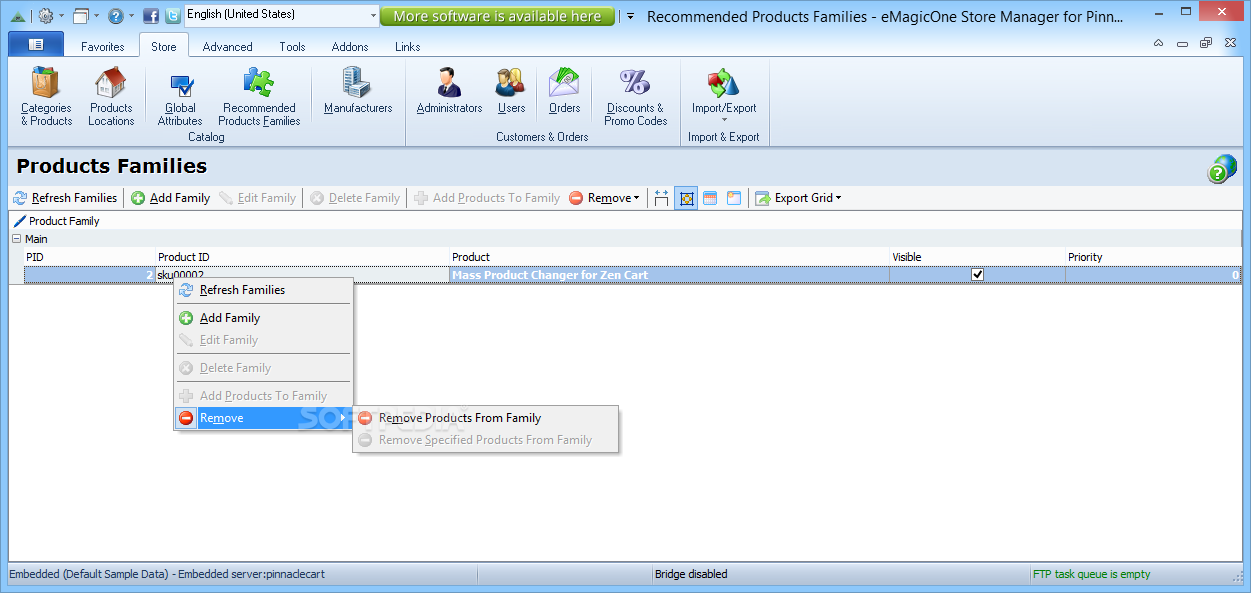1251x593 pixels.
Task: Click Add Products To Family in toolbar
Action: point(487,198)
